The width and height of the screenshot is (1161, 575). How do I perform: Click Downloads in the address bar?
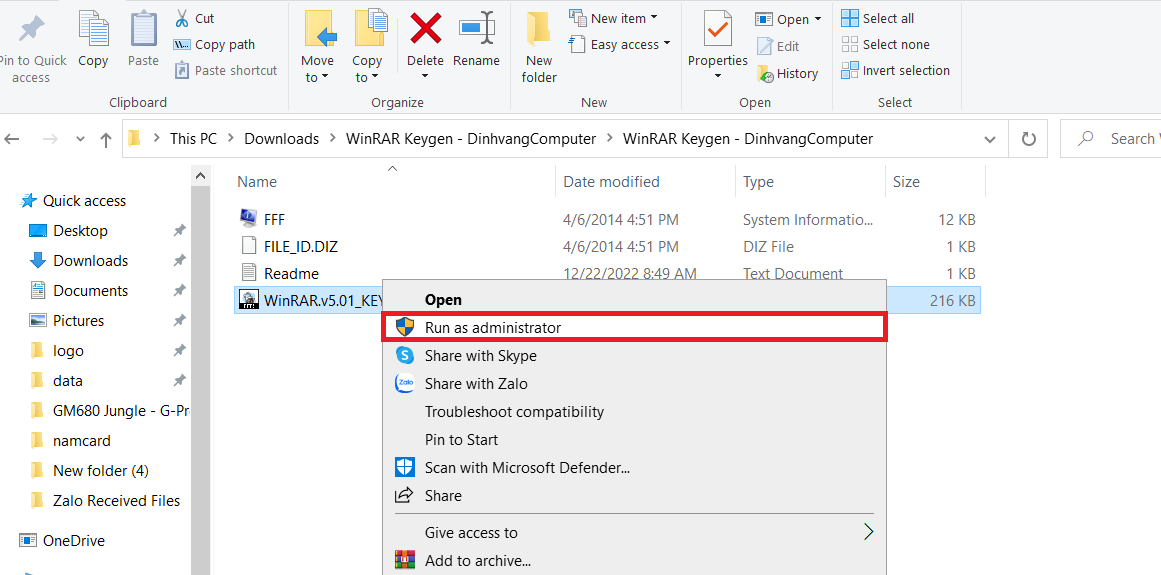[x=281, y=138]
